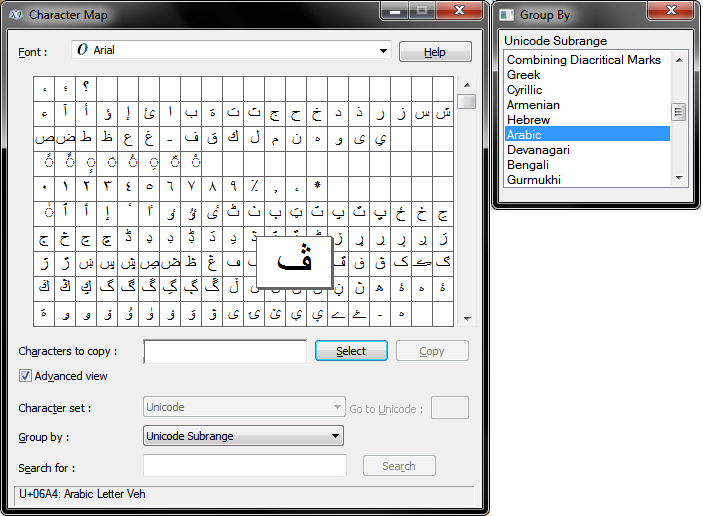Select the Arabic percent sign character
703x516 pixels.
[254, 188]
